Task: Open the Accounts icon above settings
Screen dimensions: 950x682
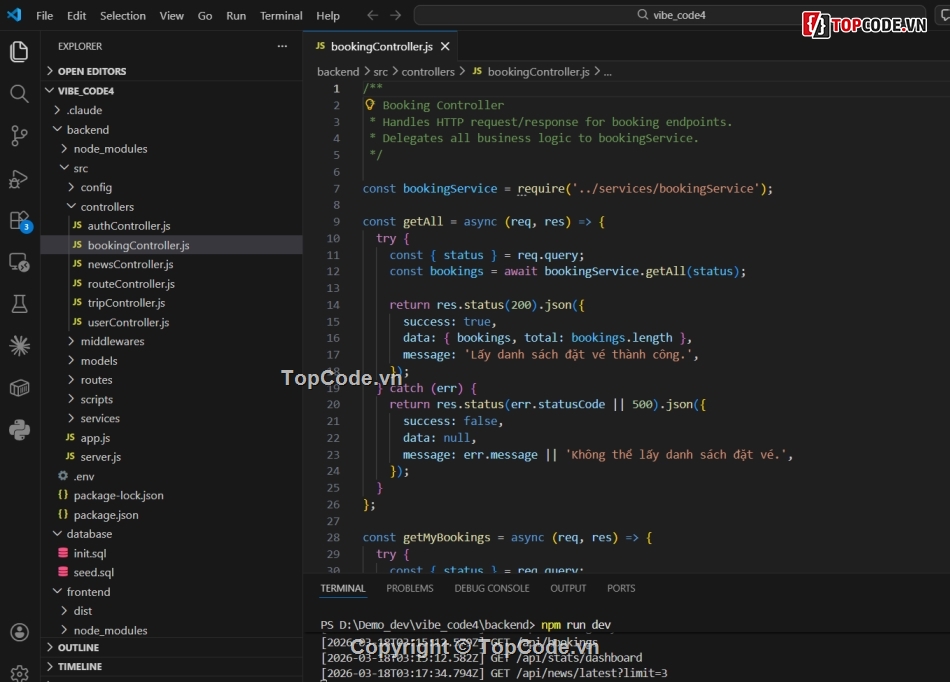Action: (19, 632)
